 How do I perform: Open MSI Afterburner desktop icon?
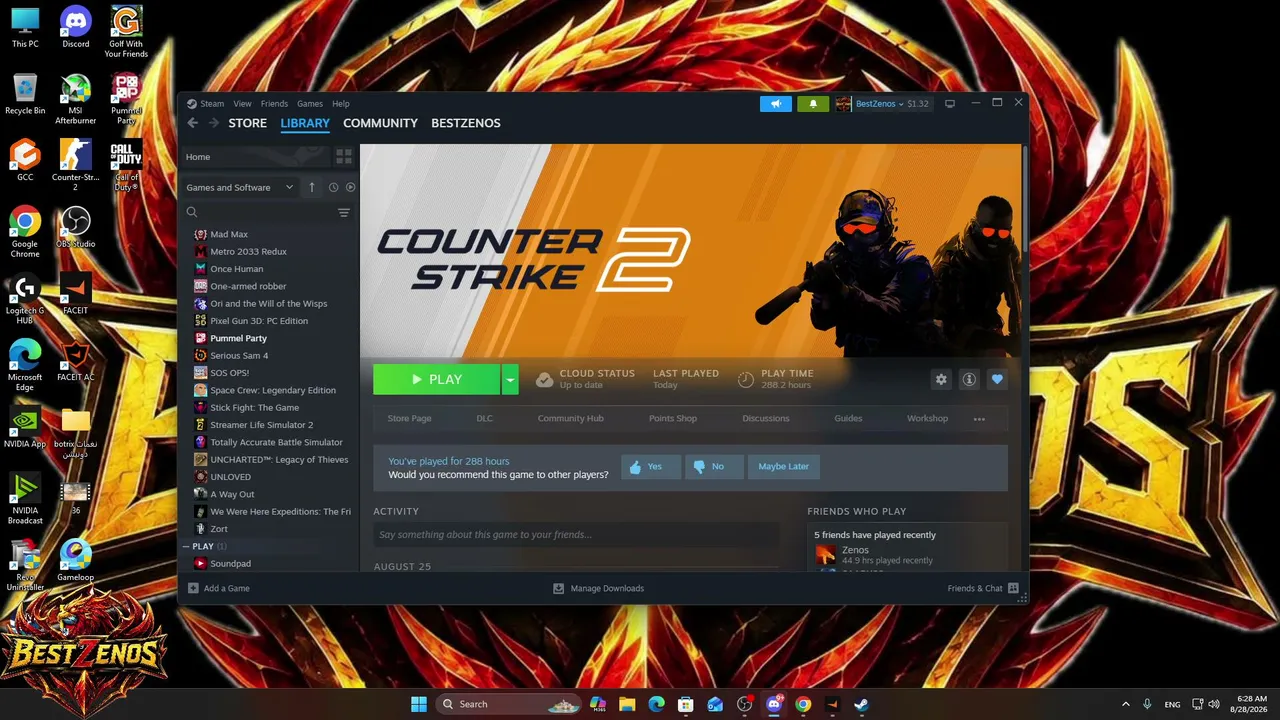(76, 99)
